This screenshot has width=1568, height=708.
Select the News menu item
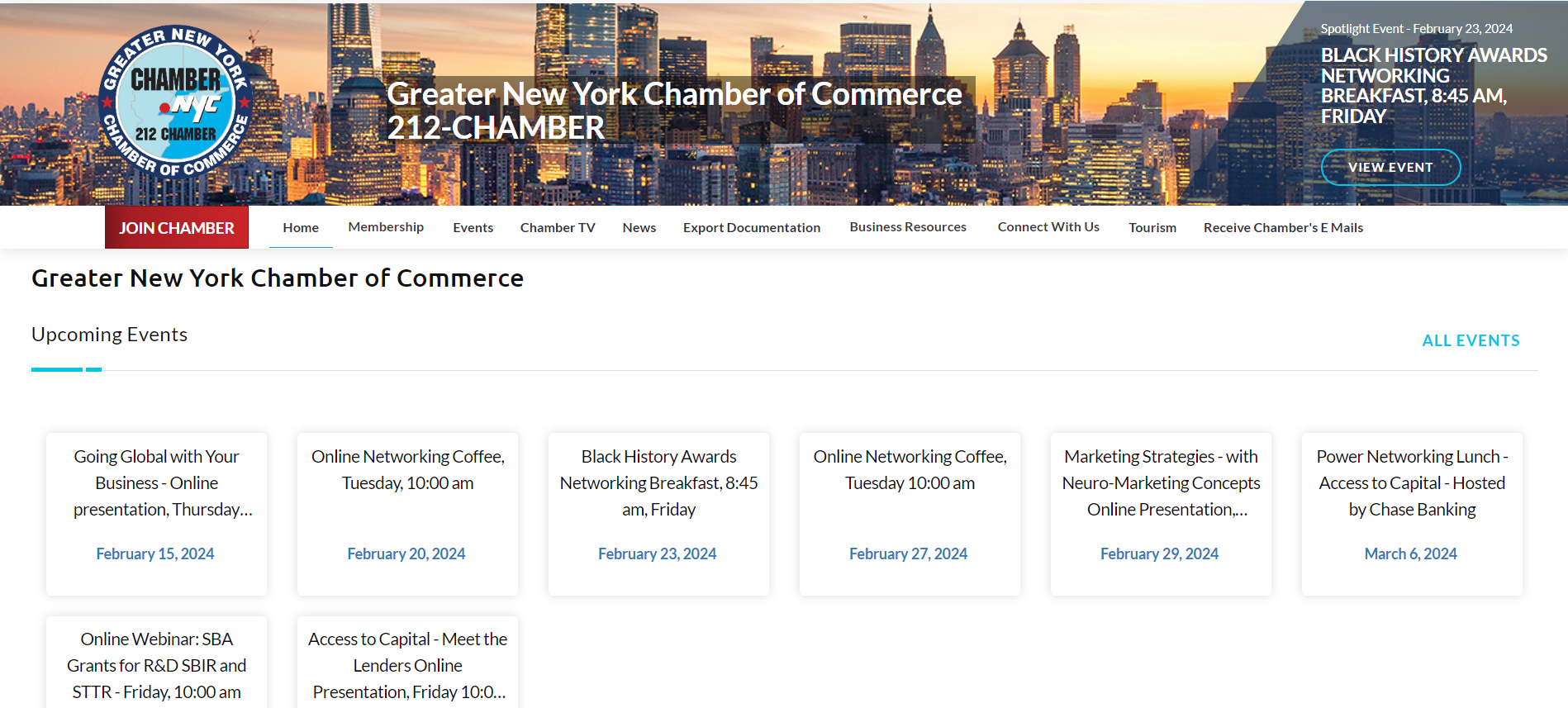pyautogui.click(x=639, y=228)
